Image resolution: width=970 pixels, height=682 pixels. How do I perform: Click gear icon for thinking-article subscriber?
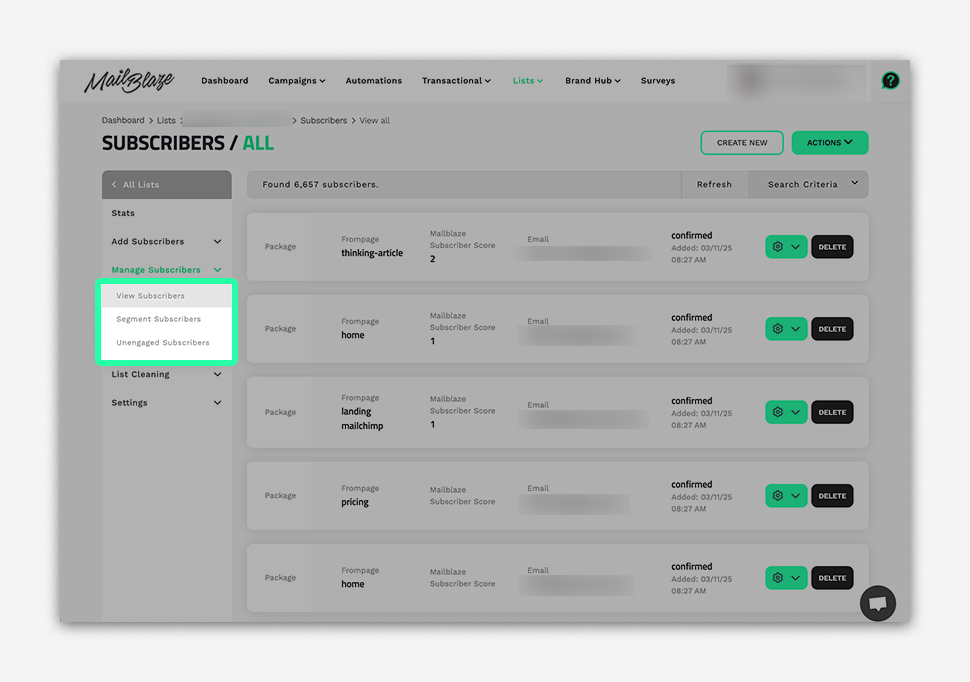point(778,247)
